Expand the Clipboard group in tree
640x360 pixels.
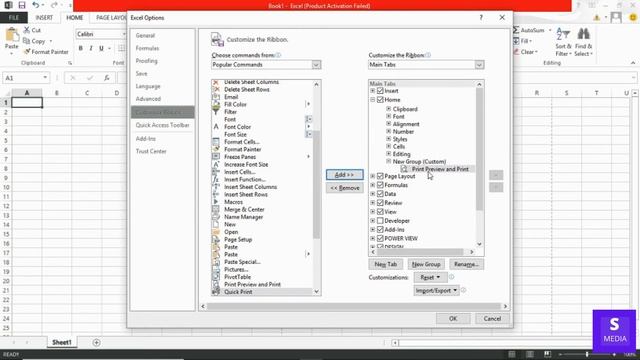tap(389, 109)
